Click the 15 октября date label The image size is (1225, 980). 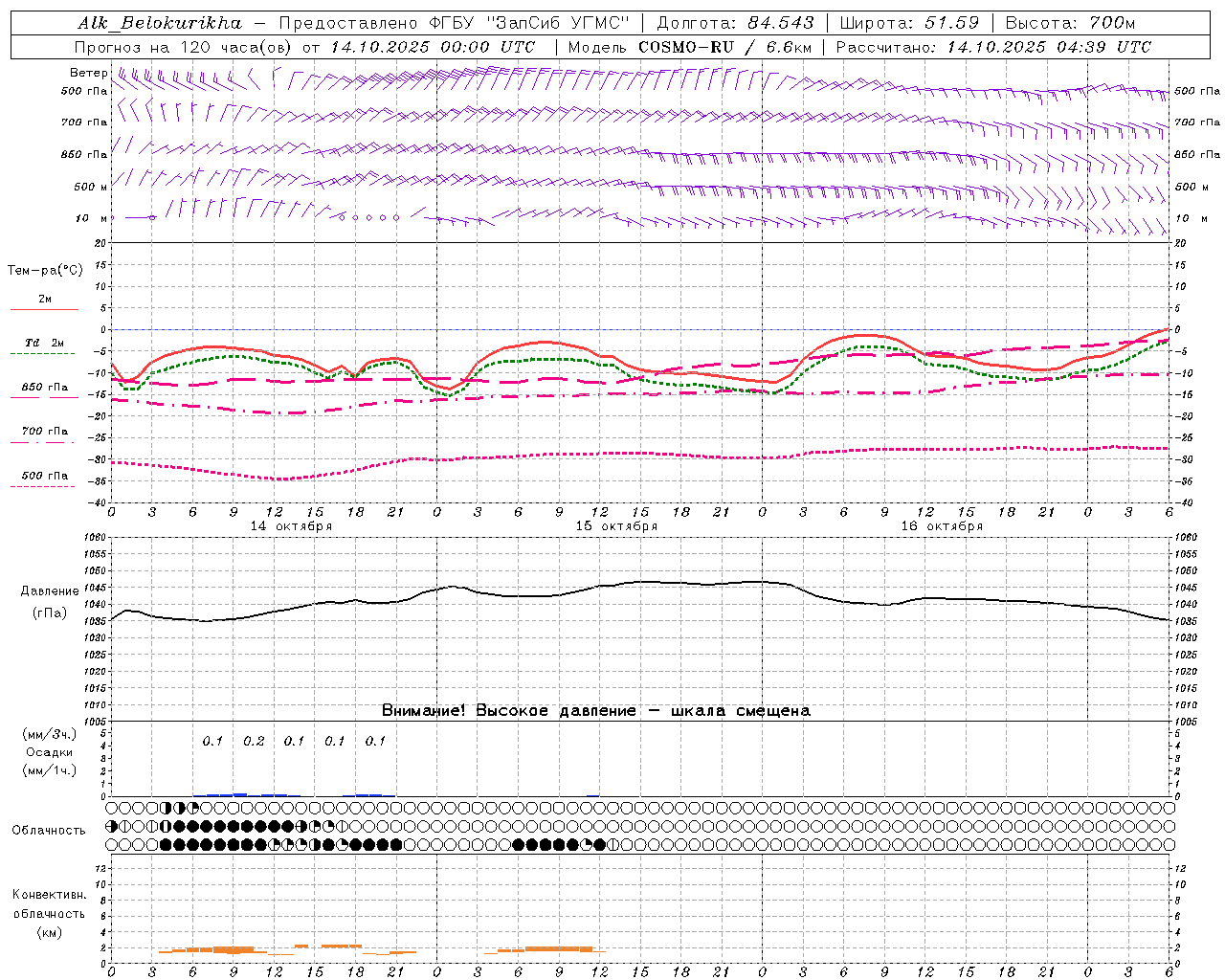click(x=616, y=526)
